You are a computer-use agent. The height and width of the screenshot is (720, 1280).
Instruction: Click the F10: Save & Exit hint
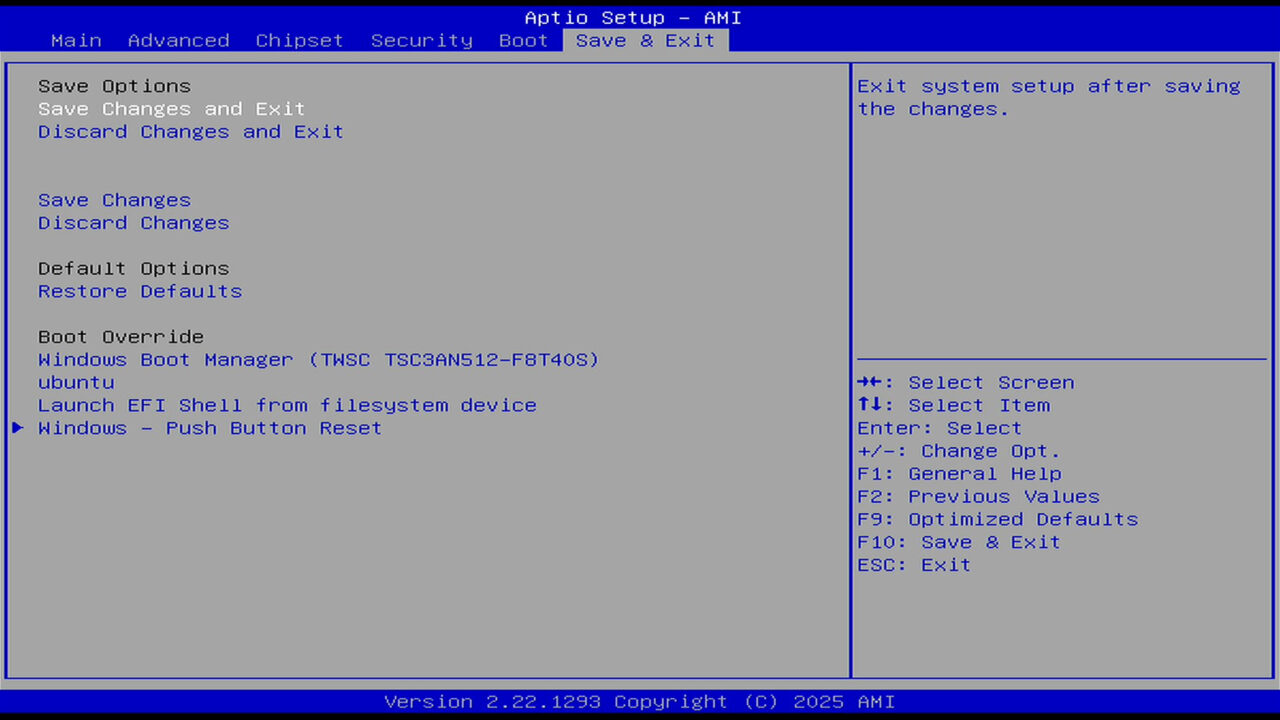tap(959, 542)
